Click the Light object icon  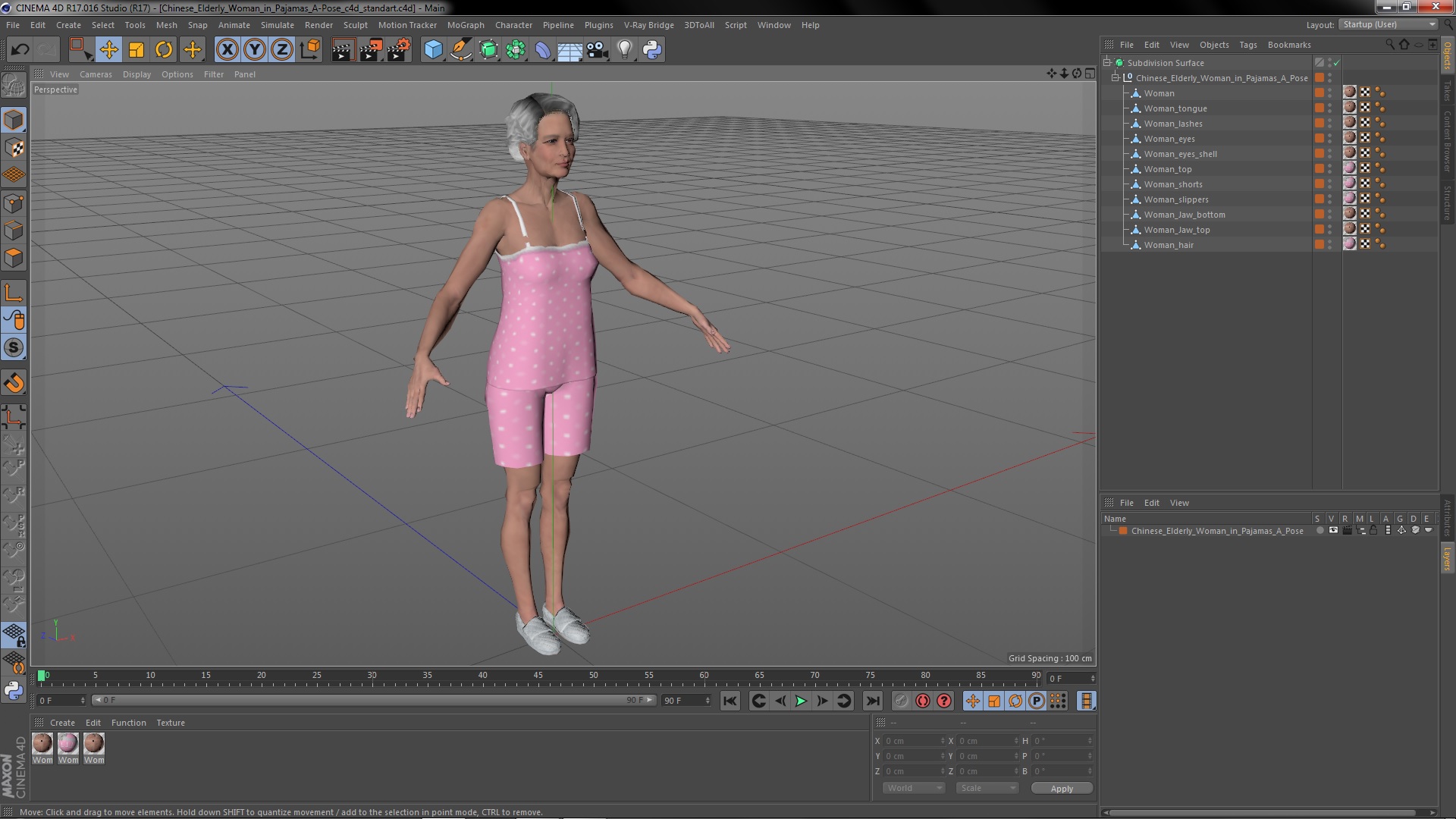pos(624,50)
